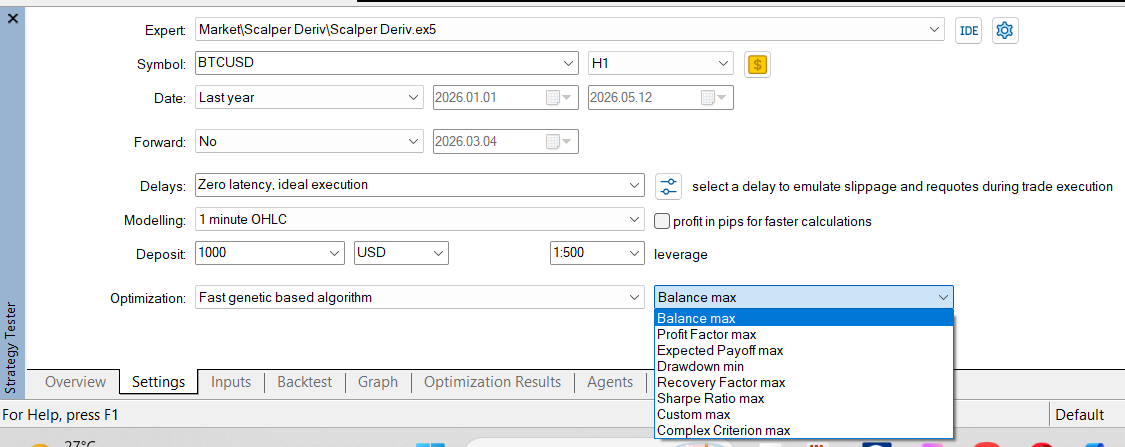Enable profit in pips checkbox
1125x447 pixels.
click(662, 221)
